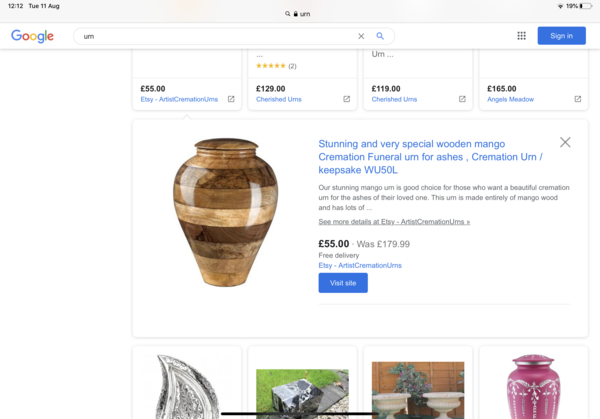This screenshot has width=600, height=419.
Task: Click the Sign in button
Action: (561, 36)
